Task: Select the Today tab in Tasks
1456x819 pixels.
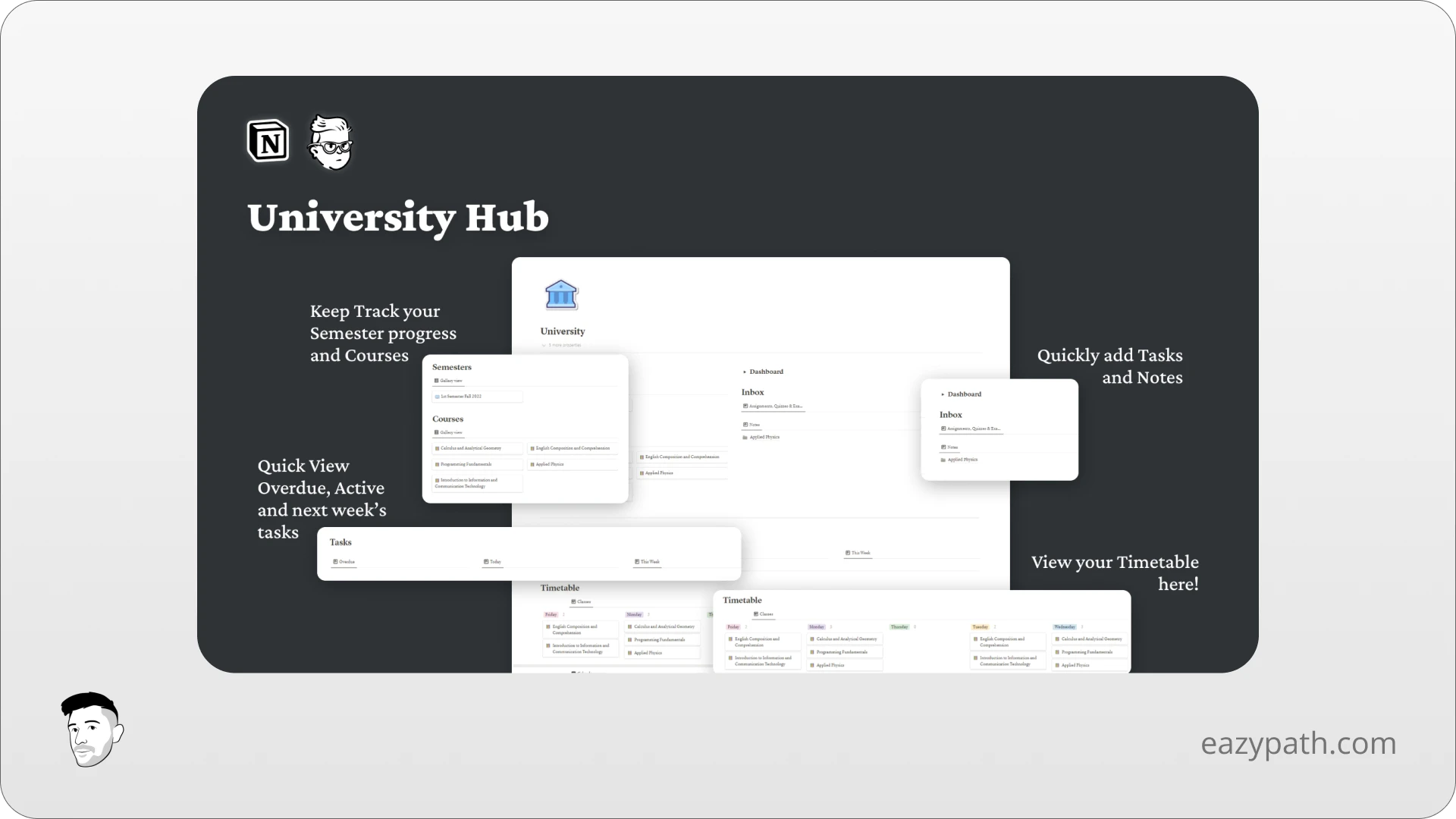Action: 492,562
